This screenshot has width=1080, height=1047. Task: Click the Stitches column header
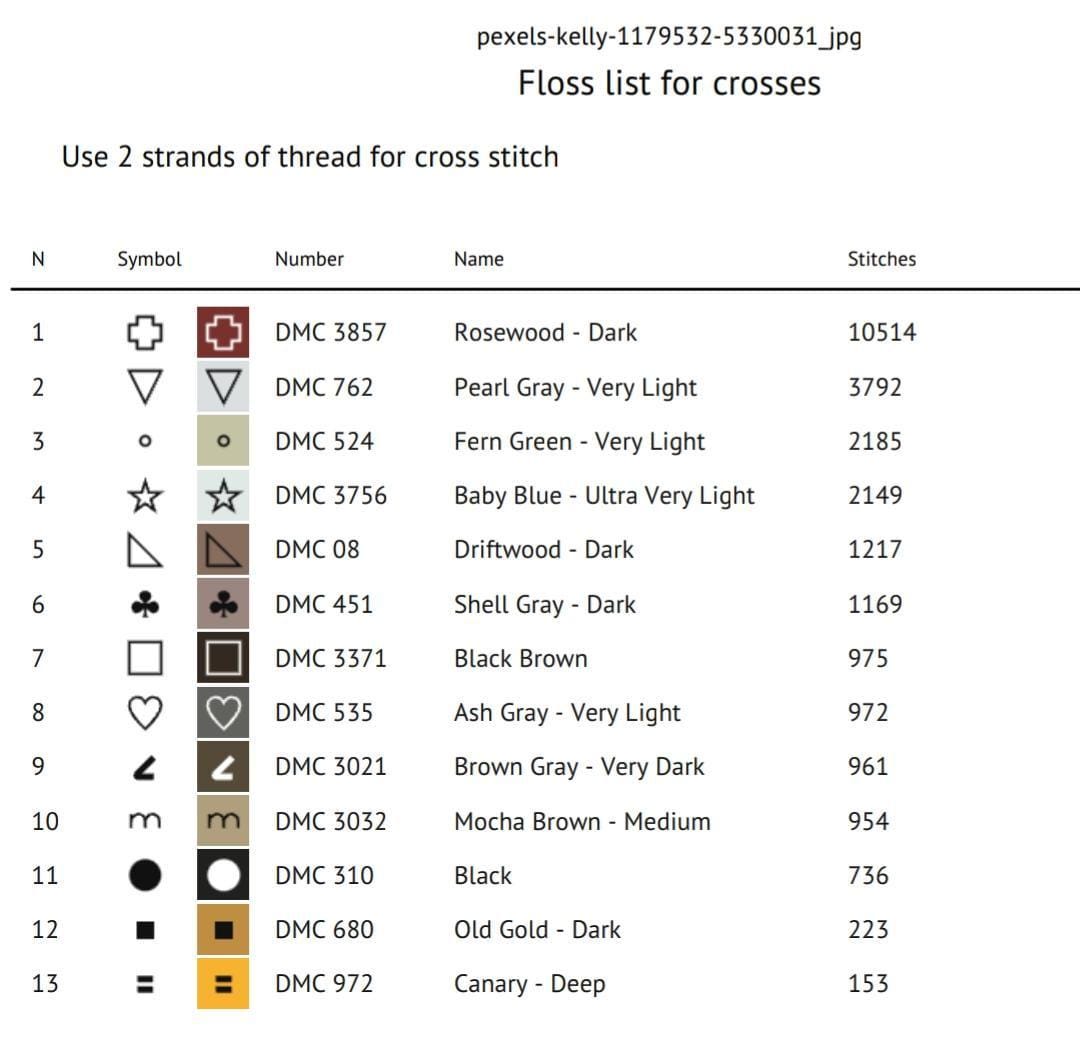click(x=882, y=259)
